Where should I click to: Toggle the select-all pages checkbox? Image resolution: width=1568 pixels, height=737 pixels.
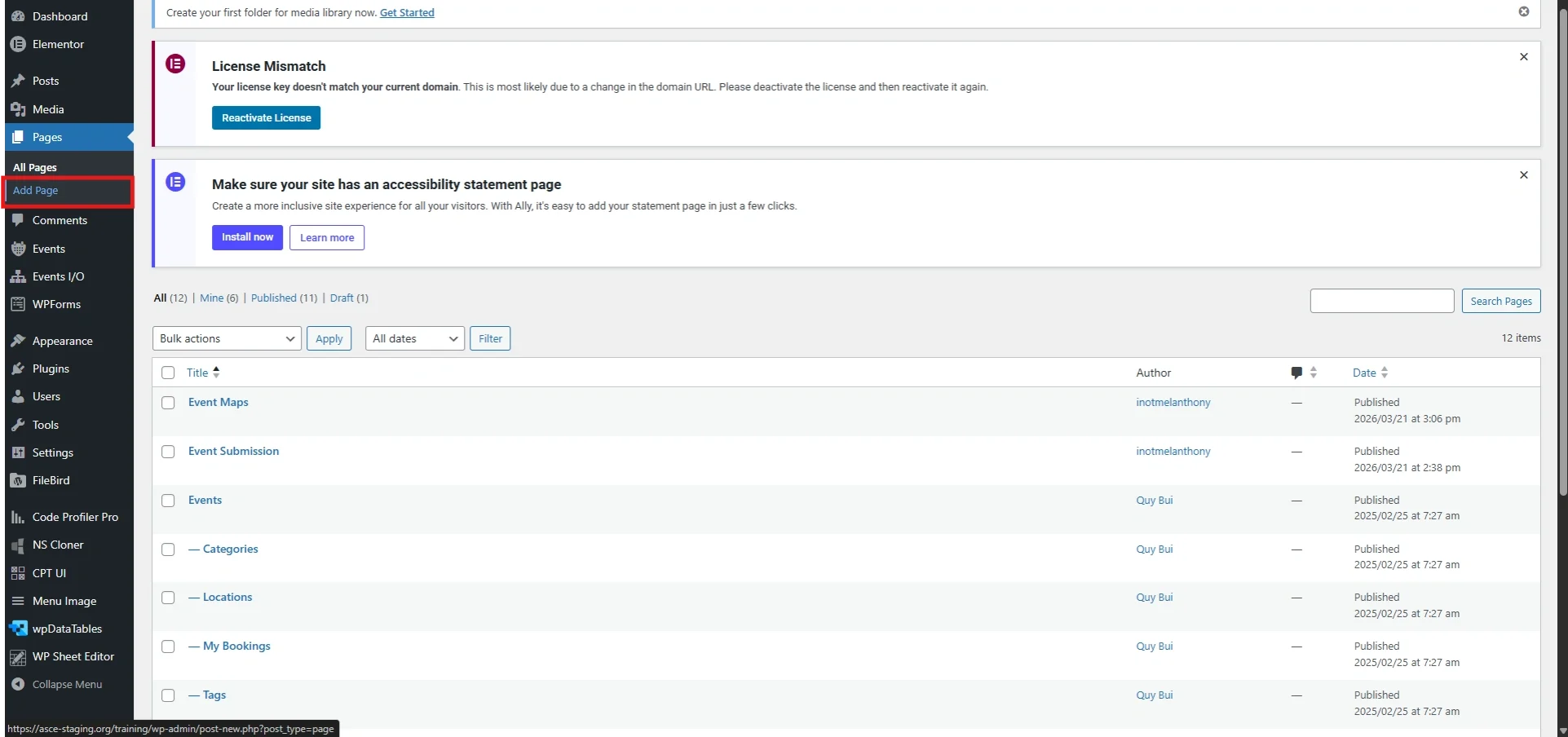click(x=168, y=373)
